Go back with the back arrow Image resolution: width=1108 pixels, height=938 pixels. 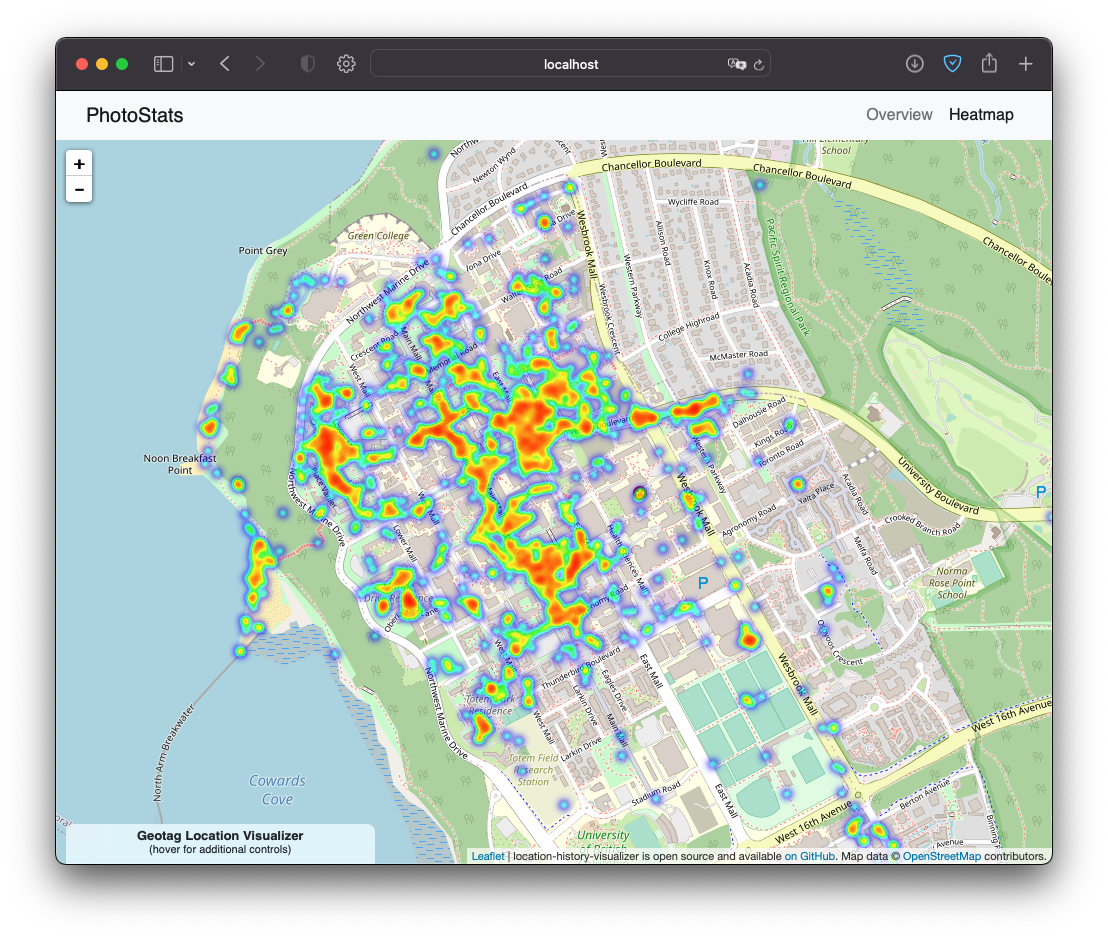(x=225, y=64)
